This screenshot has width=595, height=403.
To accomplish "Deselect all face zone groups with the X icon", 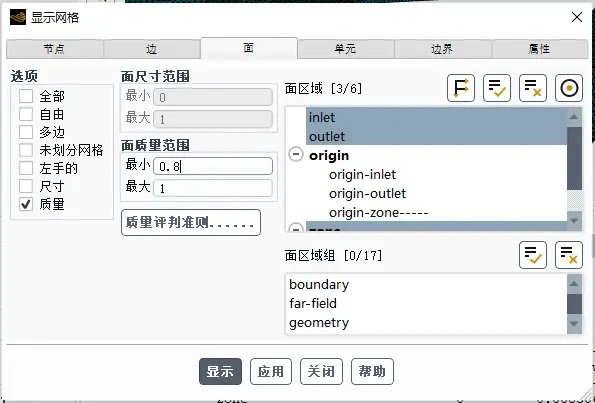I will coord(569,255).
